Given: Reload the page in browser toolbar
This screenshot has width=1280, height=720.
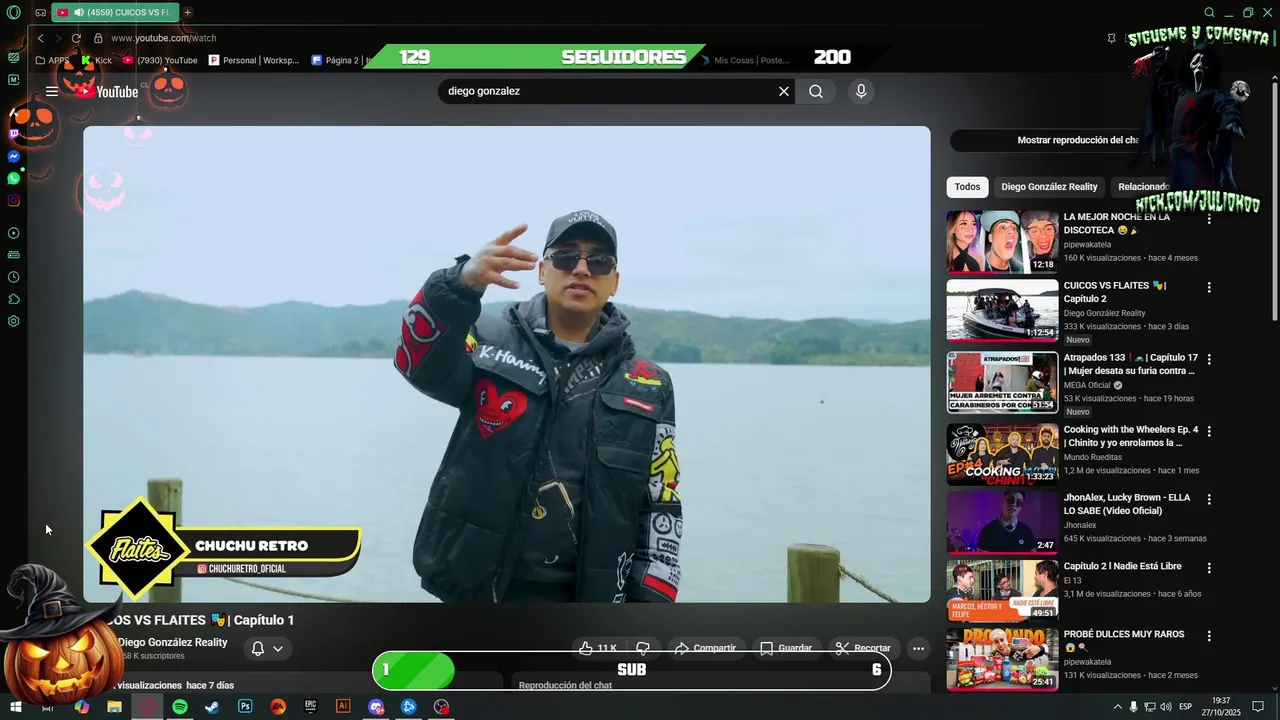Looking at the screenshot, I should [x=76, y=38].
